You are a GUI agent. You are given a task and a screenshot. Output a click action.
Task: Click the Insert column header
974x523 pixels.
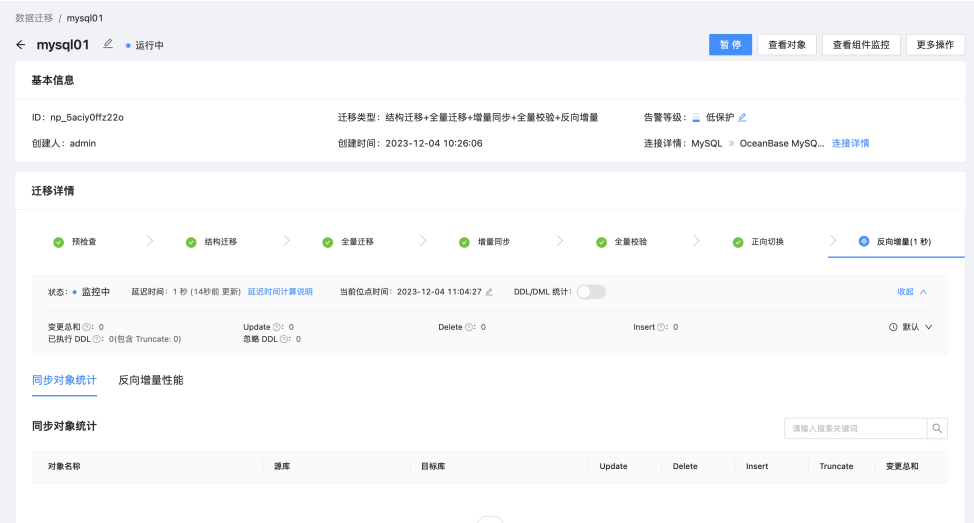757,466
